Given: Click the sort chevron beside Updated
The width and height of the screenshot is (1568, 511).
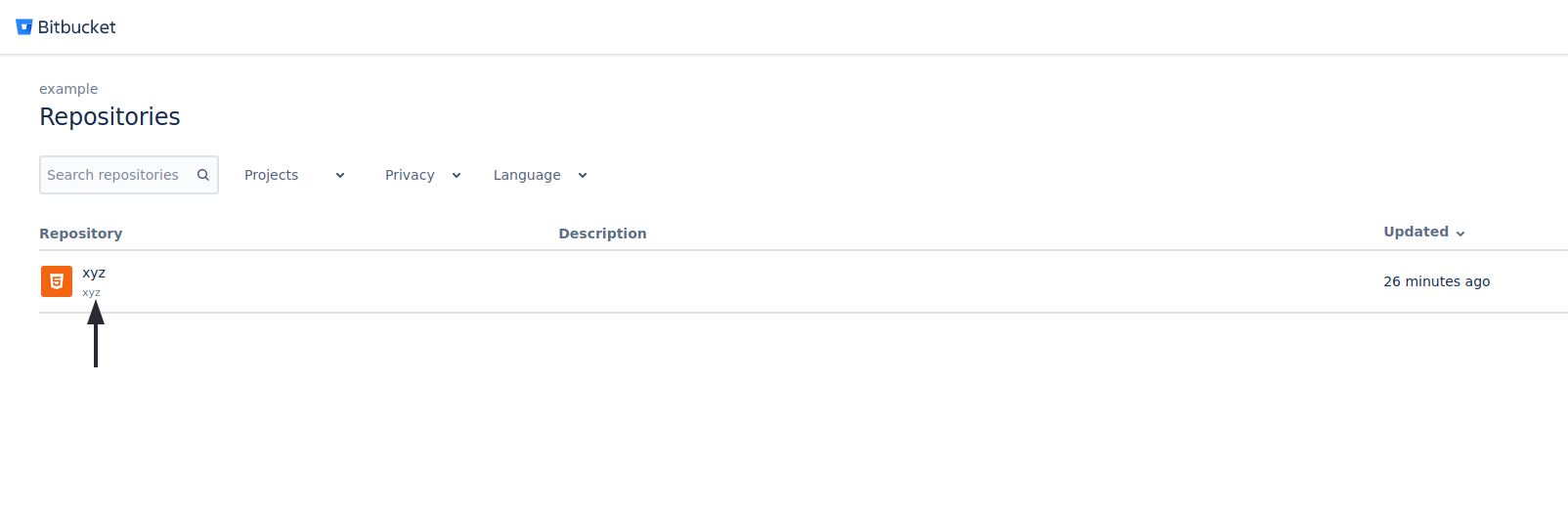Looking at the screenshot, I should [1460, 234].
